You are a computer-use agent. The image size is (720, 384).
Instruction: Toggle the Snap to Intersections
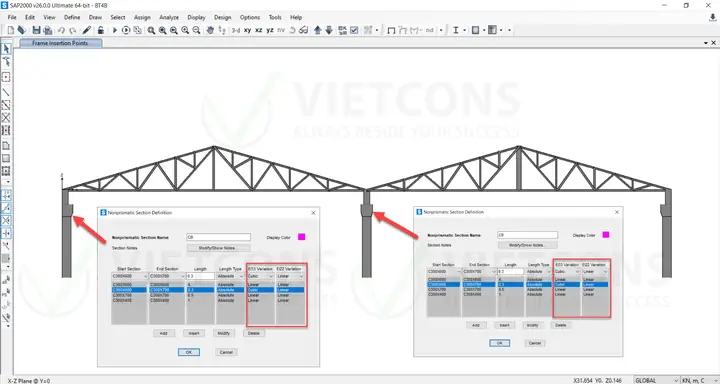6,220
